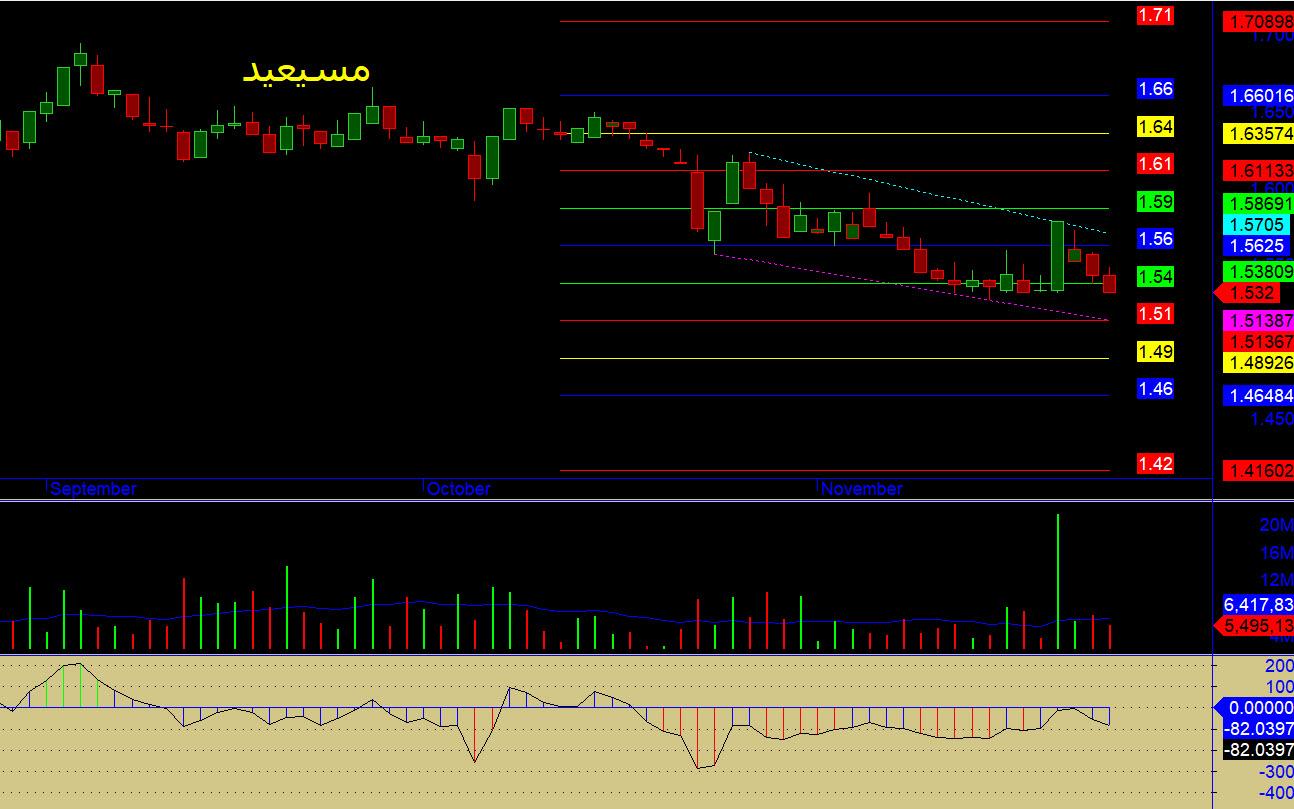The image size is (1294, 809).
Task: Click the September date marker
Action: [x=93, y=489]
